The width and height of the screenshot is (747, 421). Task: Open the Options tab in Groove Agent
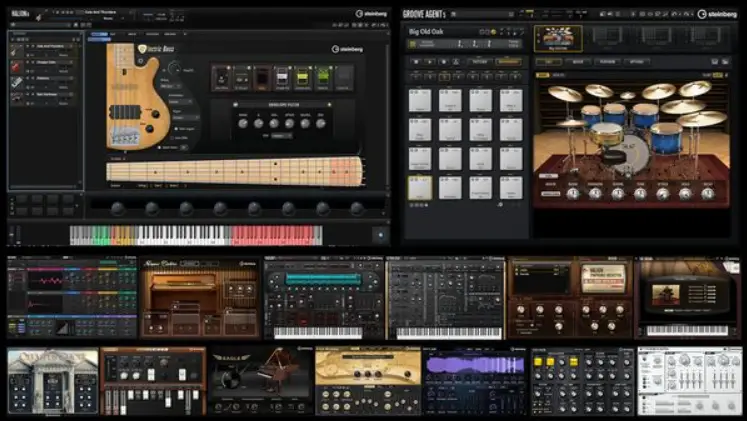point(636,61)
